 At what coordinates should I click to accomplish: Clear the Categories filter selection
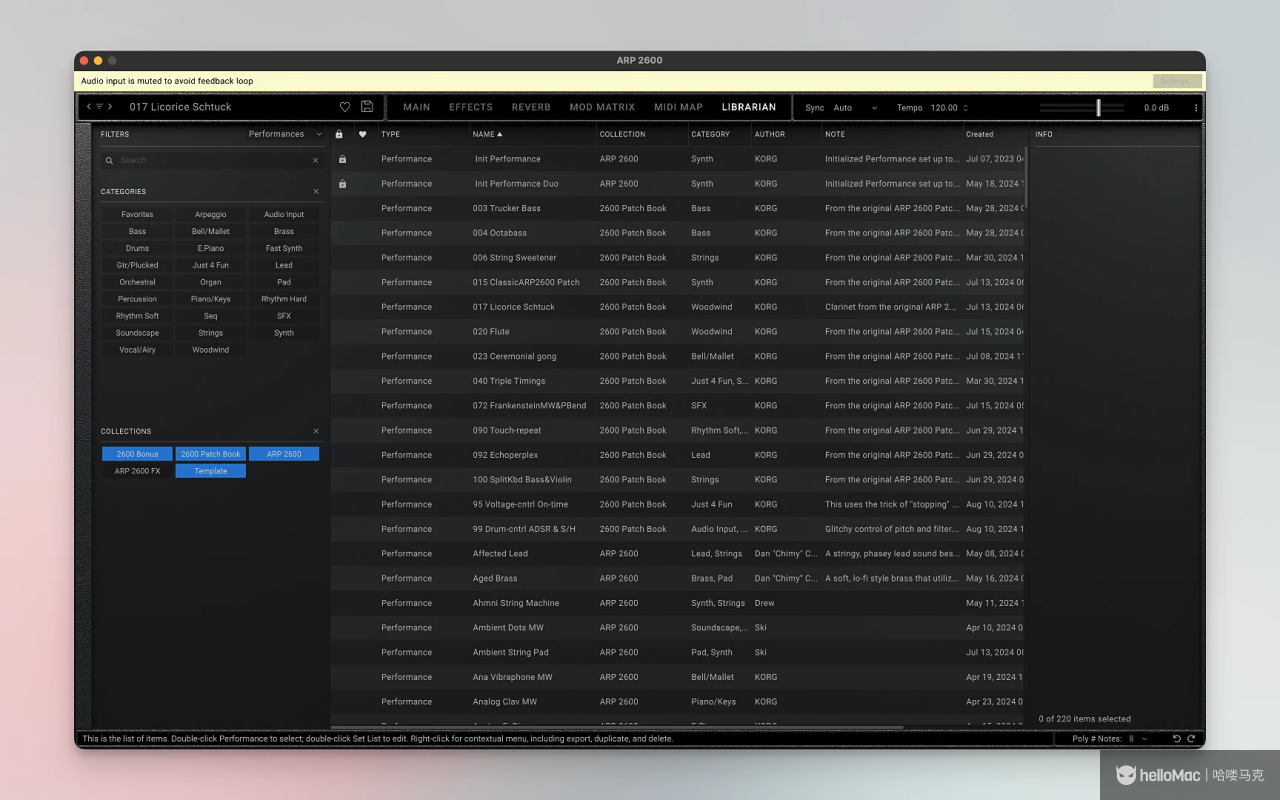tap(316, 191)
